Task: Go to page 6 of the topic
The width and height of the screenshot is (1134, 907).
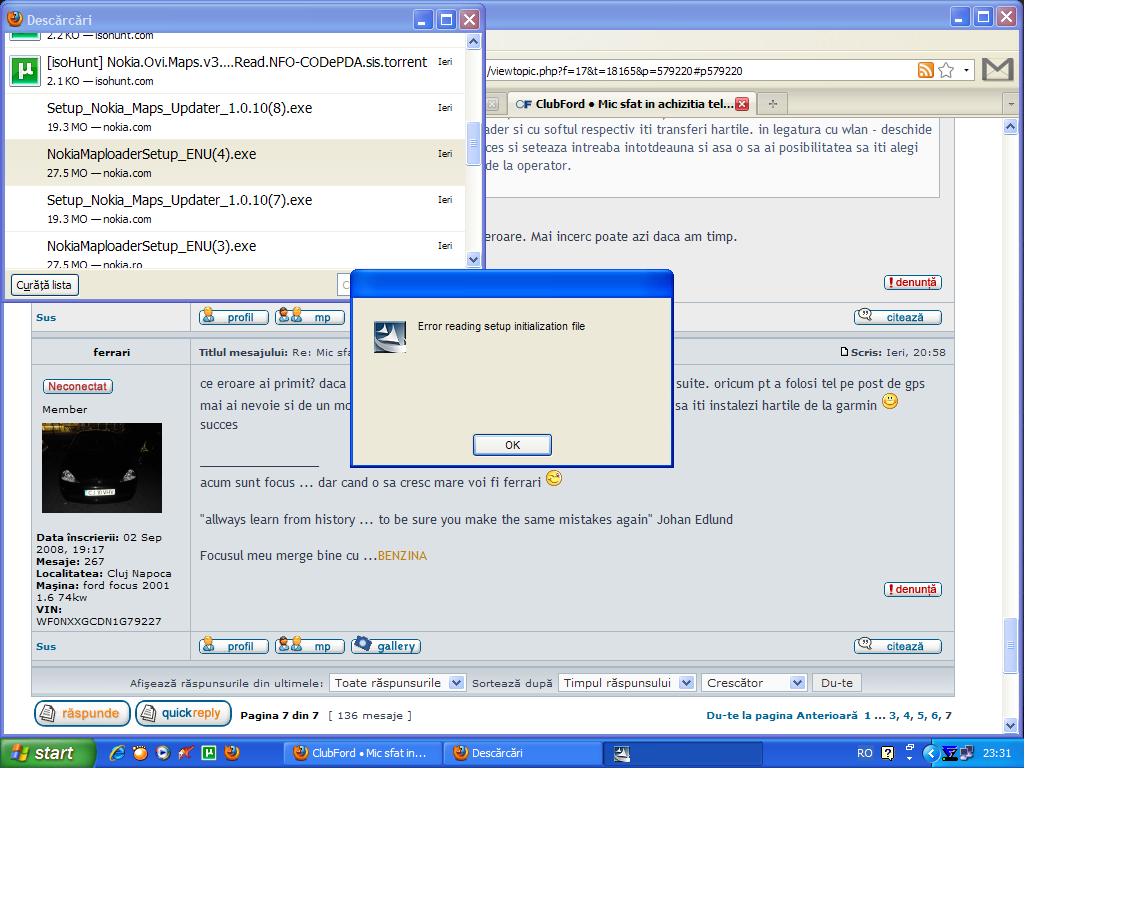Action: point(936,716)
